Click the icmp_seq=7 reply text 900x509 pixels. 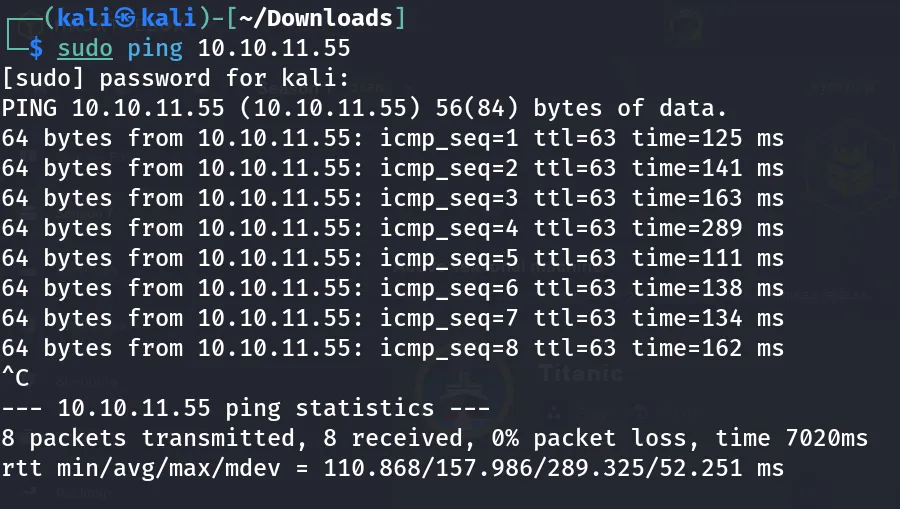tap(449, 318)
